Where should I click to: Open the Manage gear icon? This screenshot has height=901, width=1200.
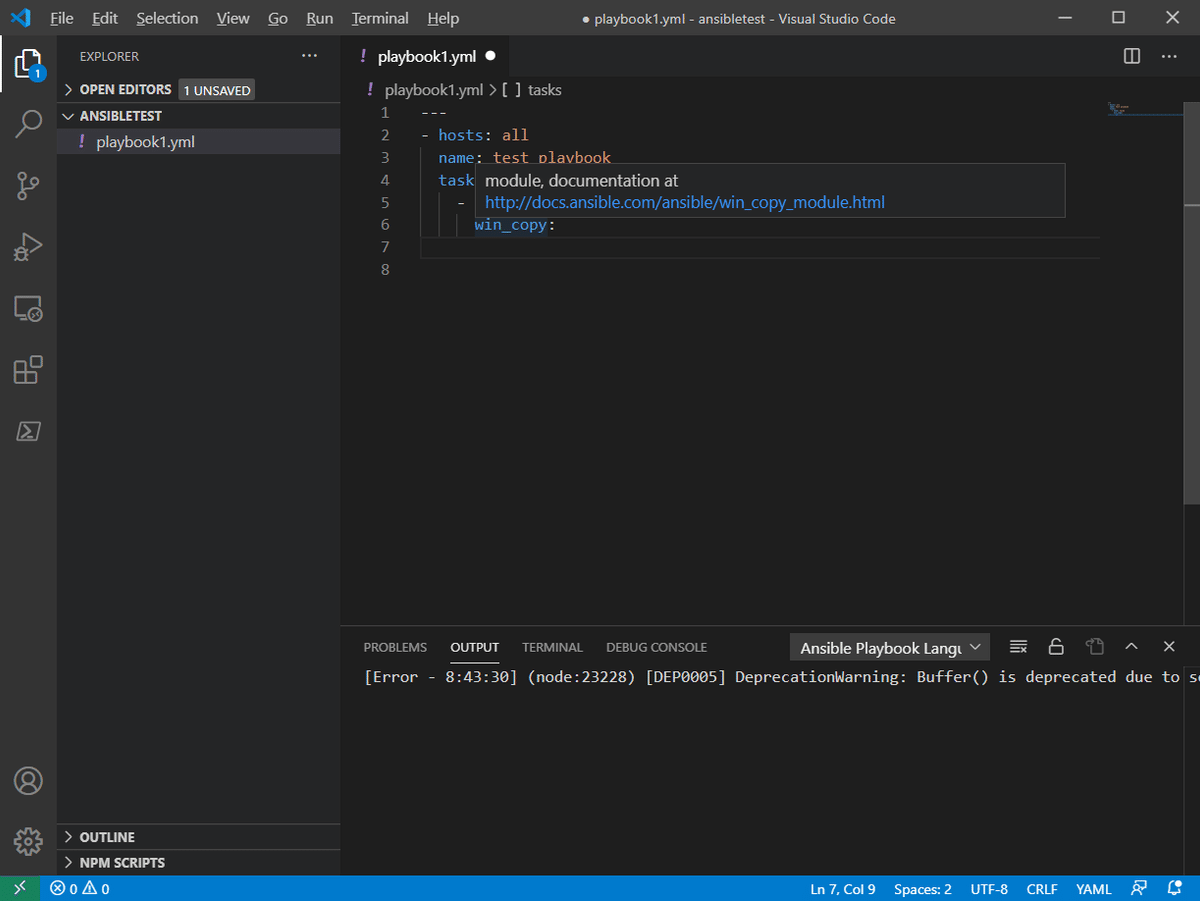pos(28,841)
